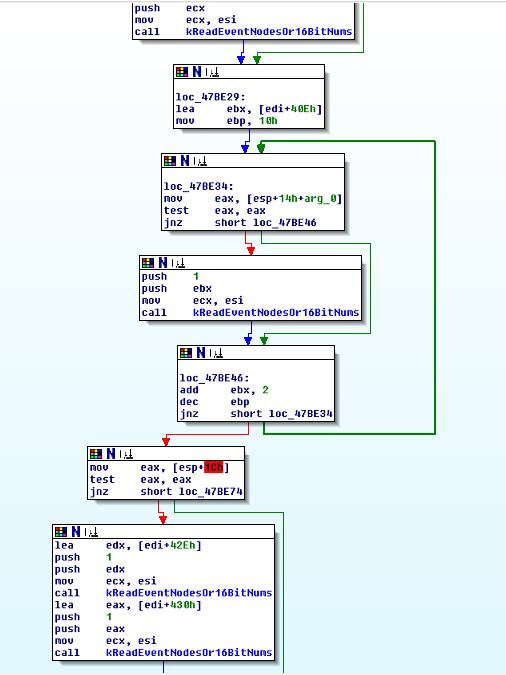Click 'mov ecx, esi' below 'push ebx'

[x=192, y=300]
